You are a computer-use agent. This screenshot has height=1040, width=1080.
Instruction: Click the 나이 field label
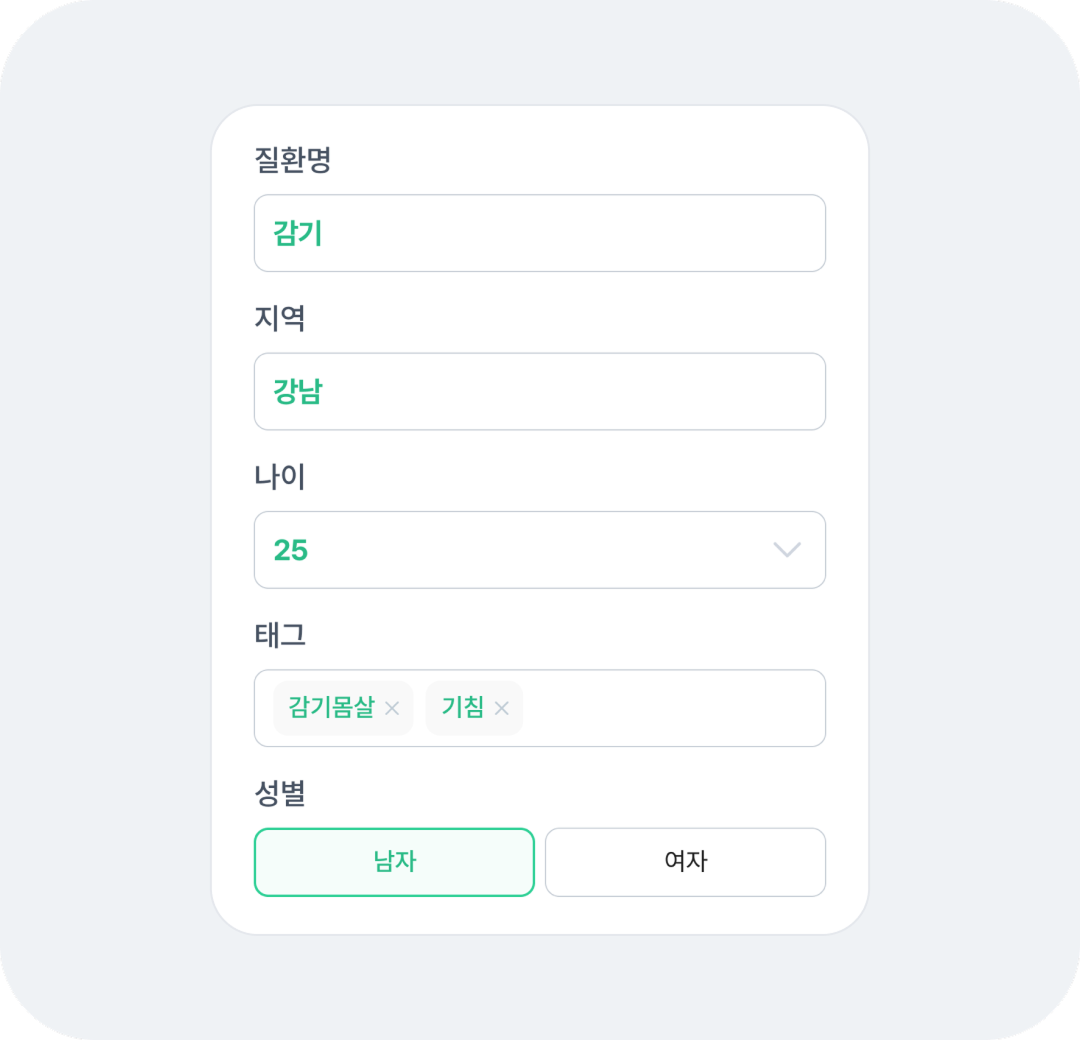point(280,477)
